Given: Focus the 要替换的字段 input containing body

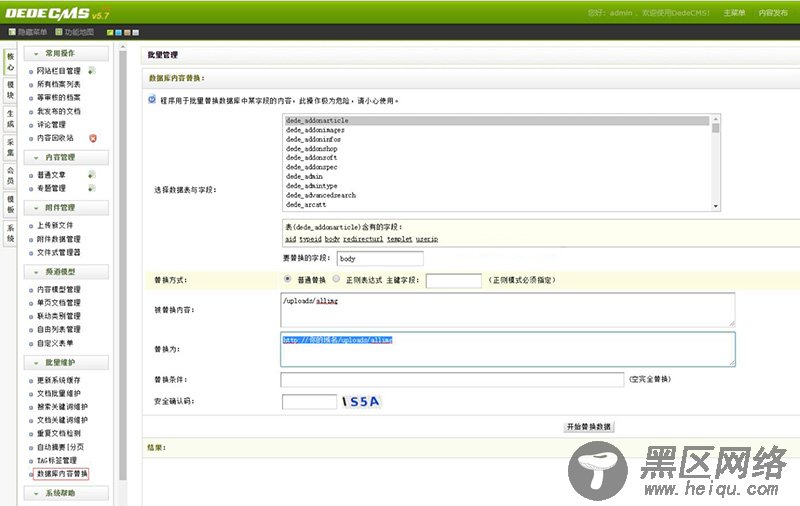Looking at the screenshot, I should point(380,259).
